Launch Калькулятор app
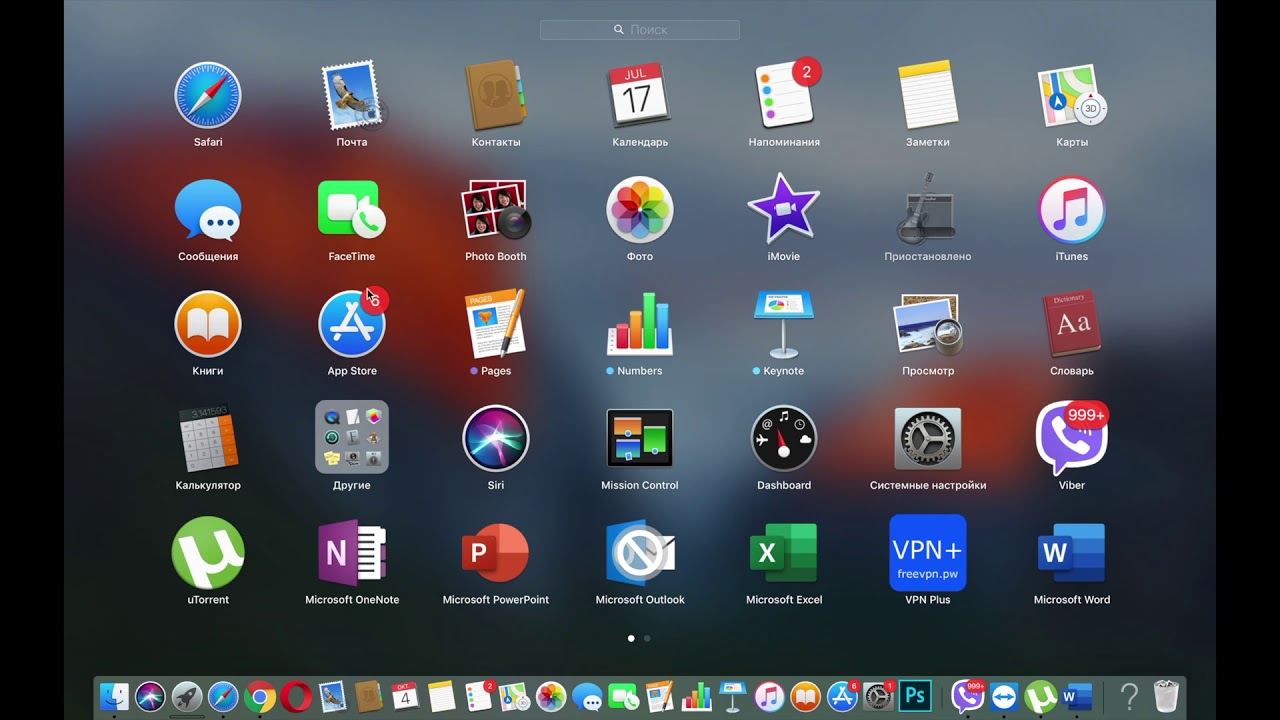This screenshot has width=1280, height=720. click(208, 438)
